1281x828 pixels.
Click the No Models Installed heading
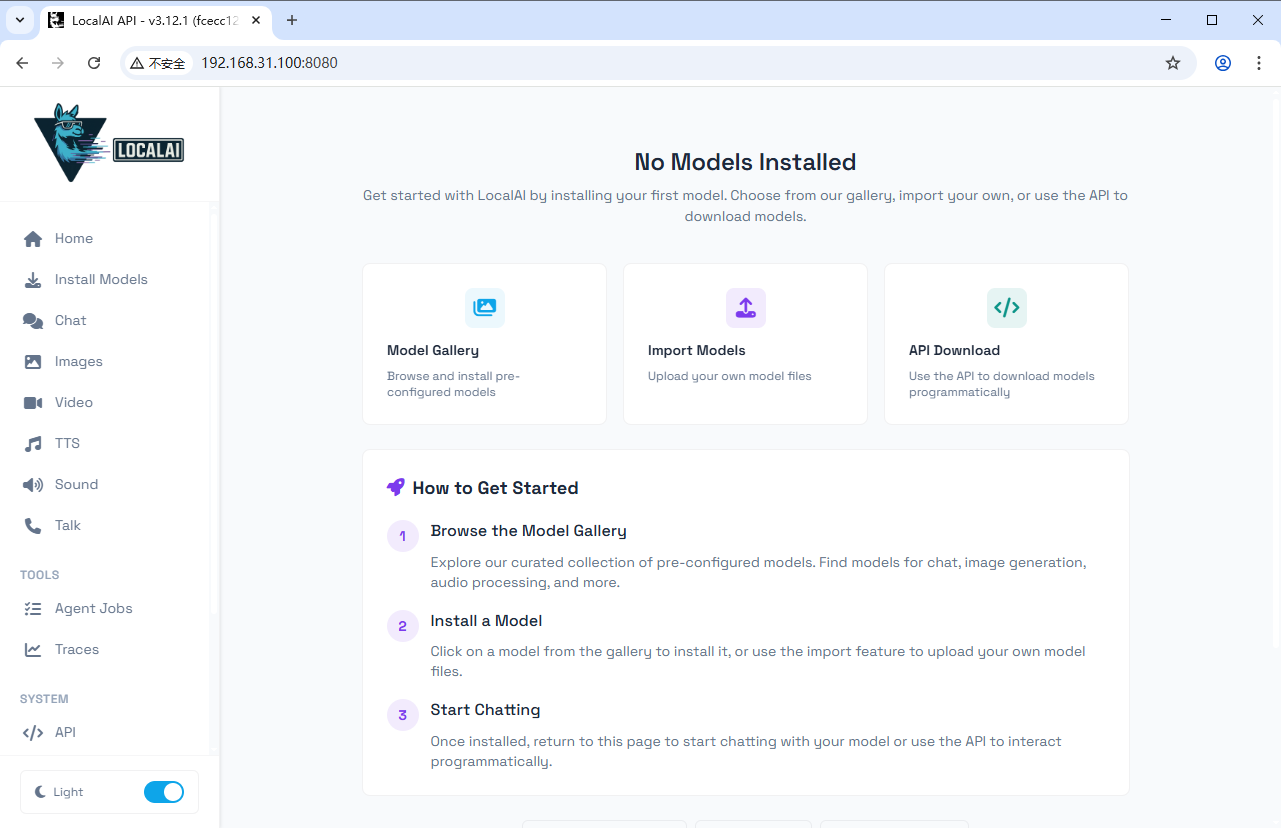(746, 162)
